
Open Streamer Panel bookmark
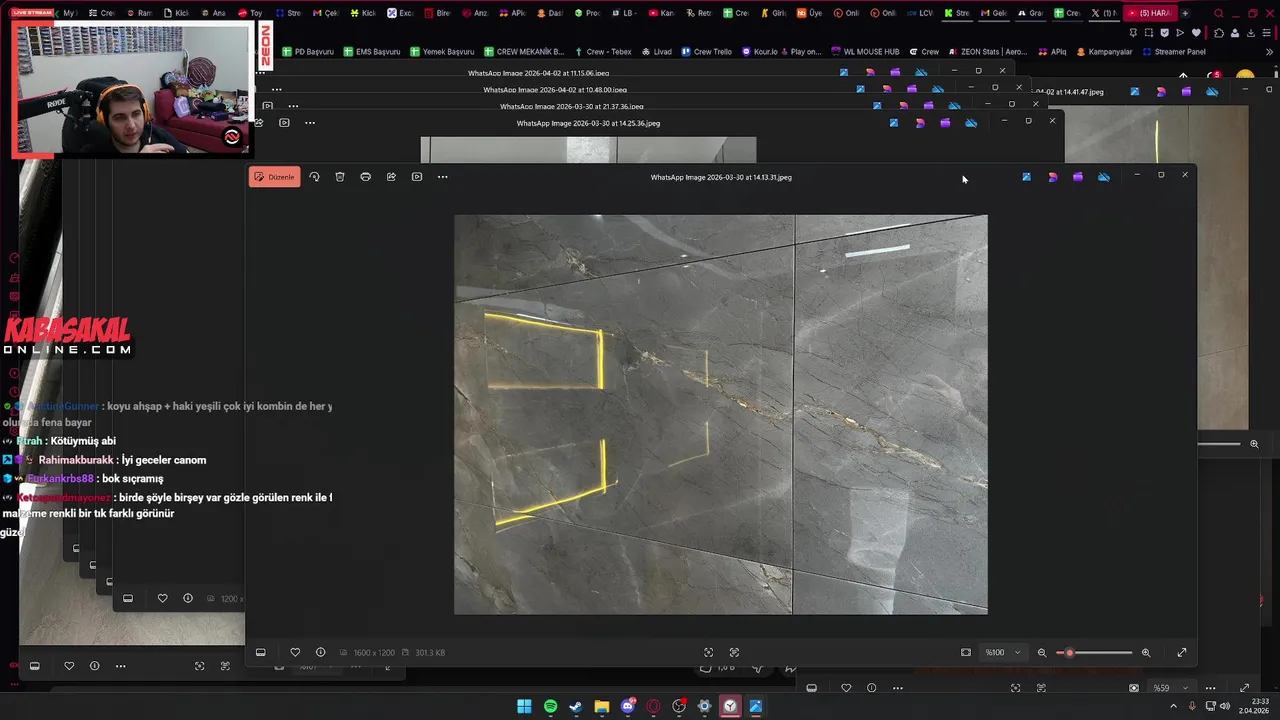[x=1173, y=51]
